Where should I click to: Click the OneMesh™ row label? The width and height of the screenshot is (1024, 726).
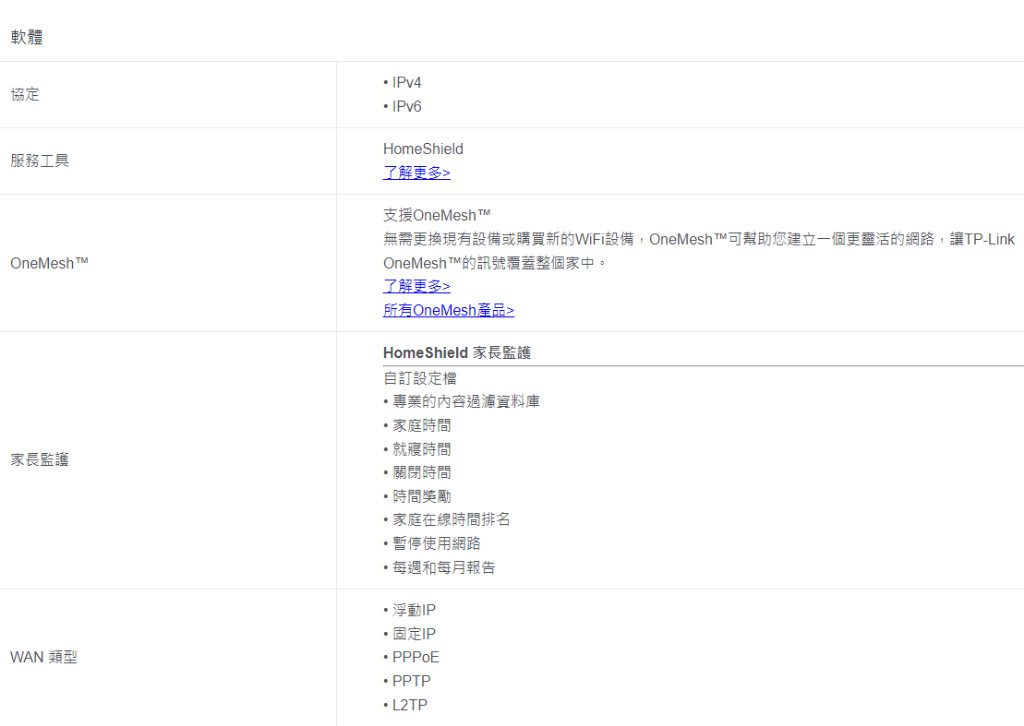[x=49, y=263]
